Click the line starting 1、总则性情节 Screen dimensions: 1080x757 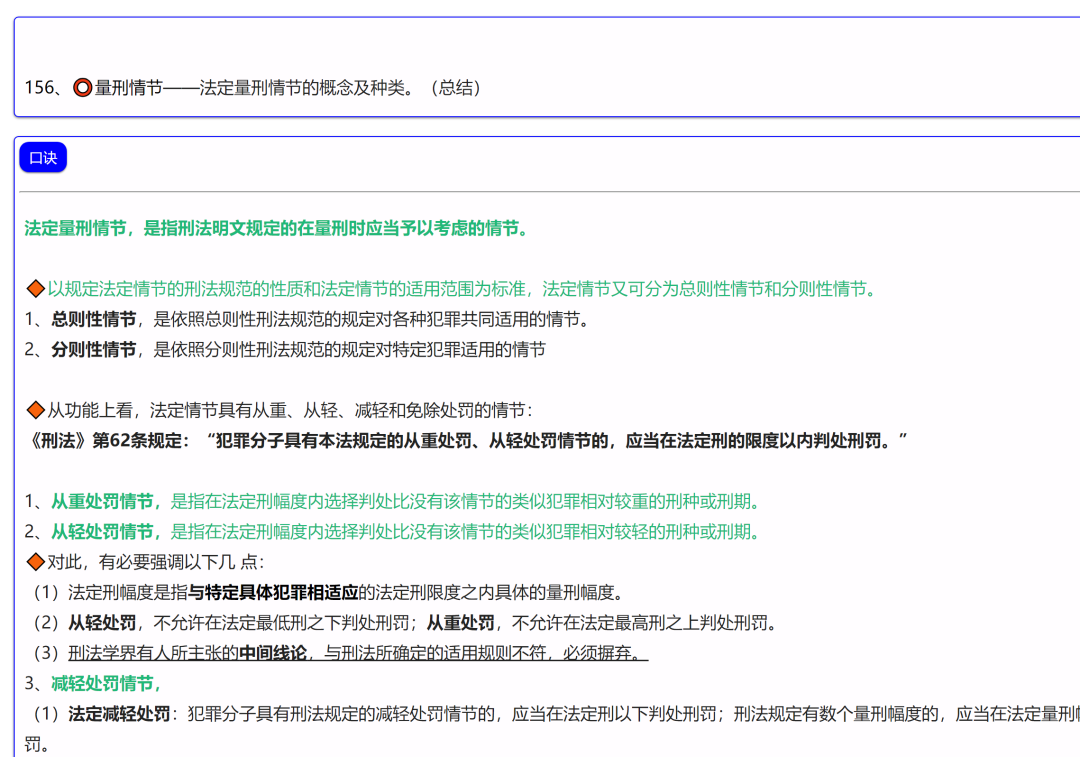[x=309, y=320]
